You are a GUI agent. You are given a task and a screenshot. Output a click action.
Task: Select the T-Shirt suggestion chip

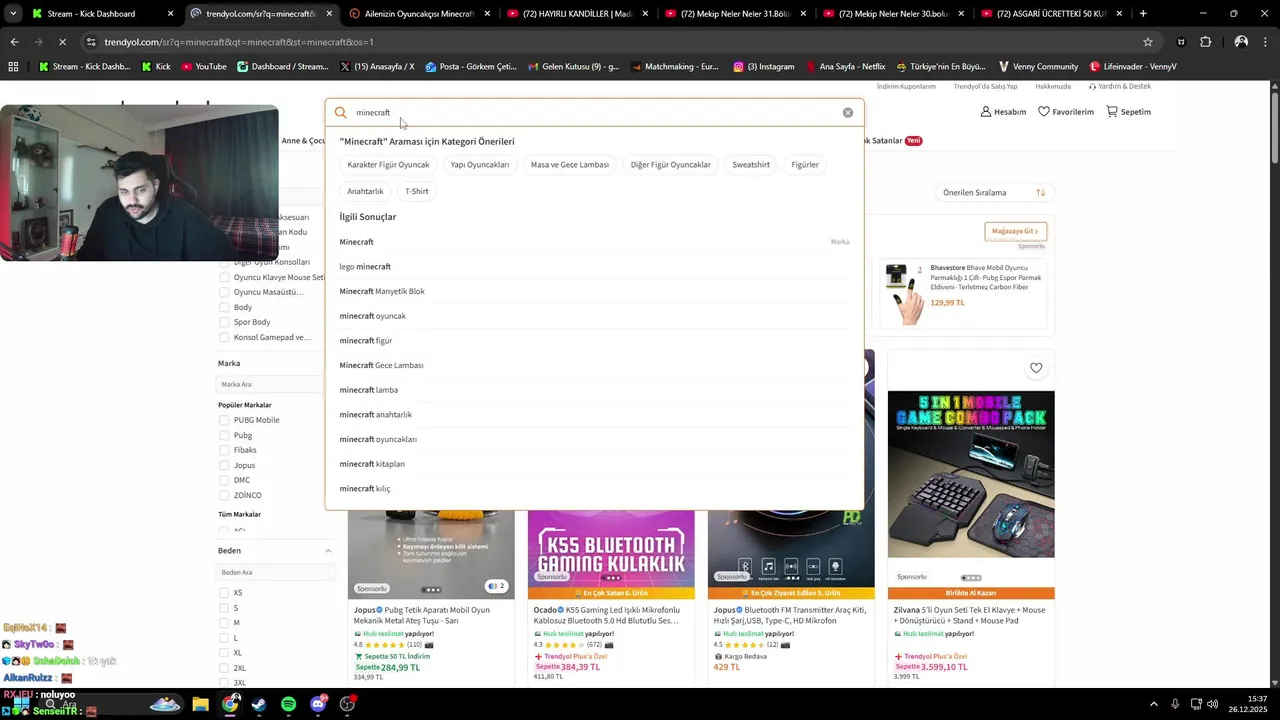(417, 191)
